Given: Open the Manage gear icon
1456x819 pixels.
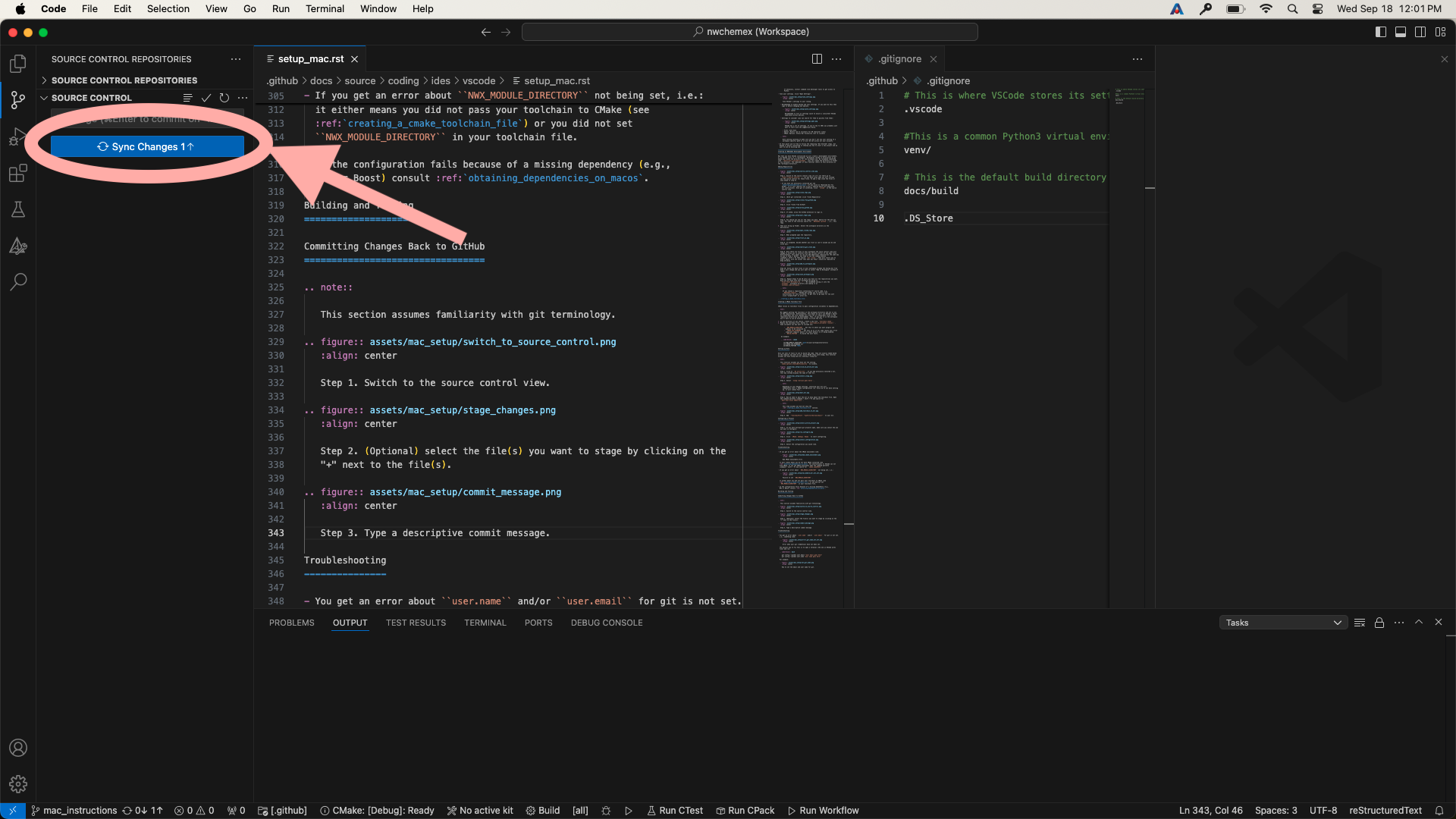Looking at the screenshot, I should point(18,784).
